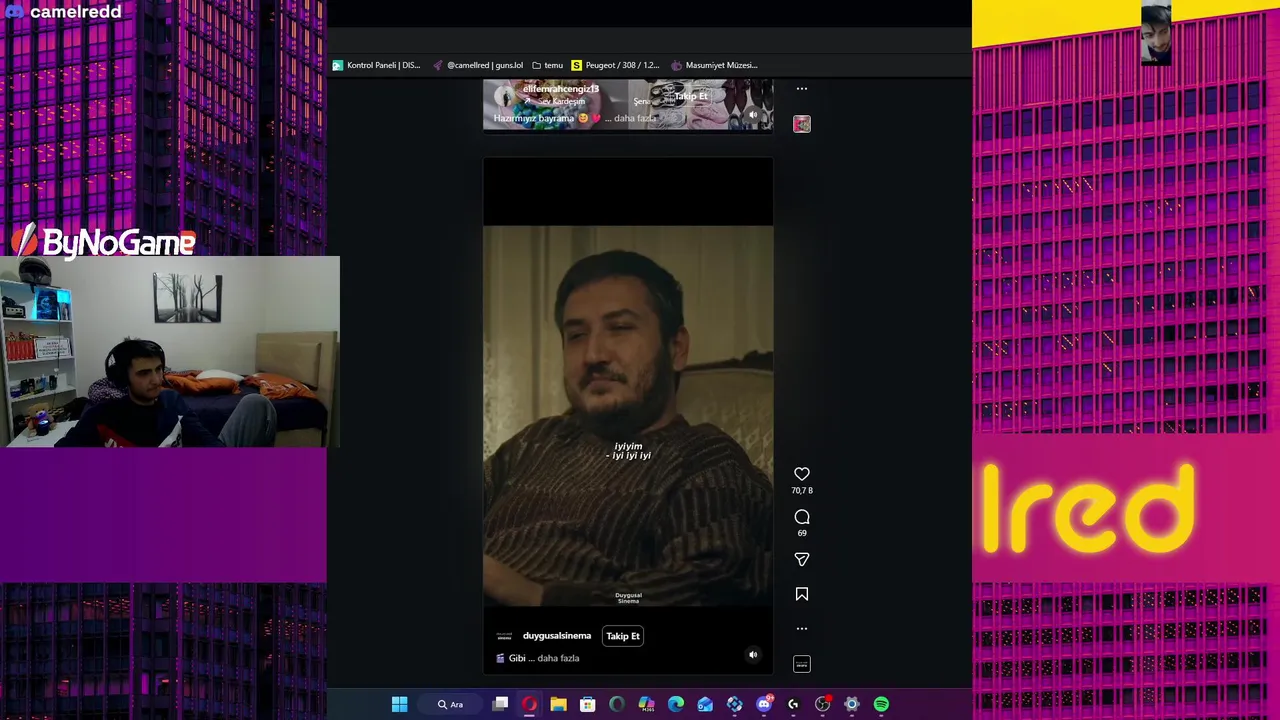The width and height of the screenshot is (1280, 720).
Task: Open Spotify from the taskbar
Action: click(x=881, y=704)
